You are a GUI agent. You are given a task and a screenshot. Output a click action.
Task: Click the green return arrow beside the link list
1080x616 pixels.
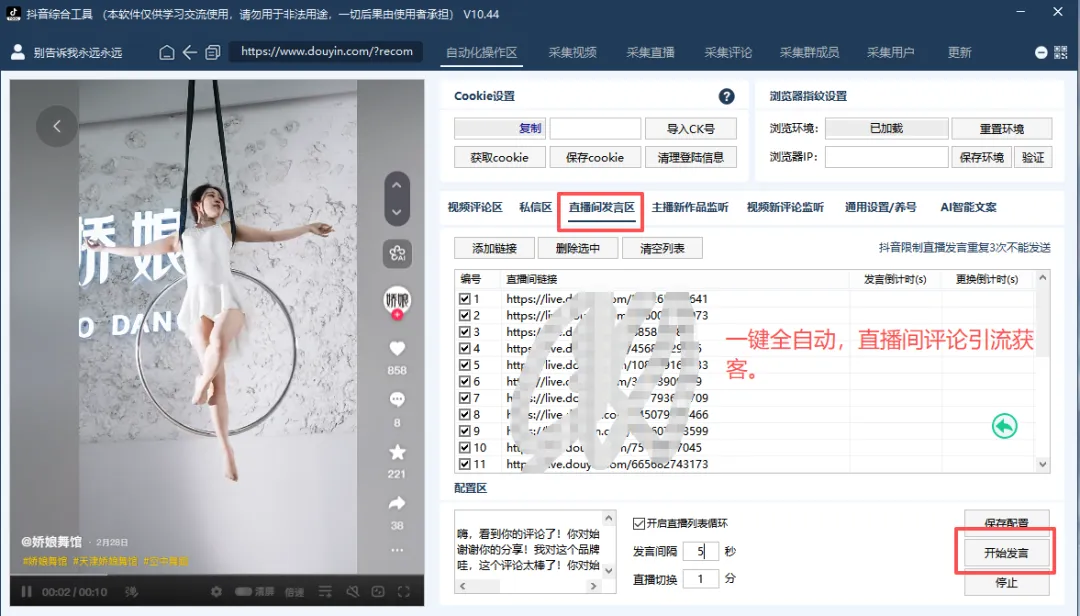1004,425
